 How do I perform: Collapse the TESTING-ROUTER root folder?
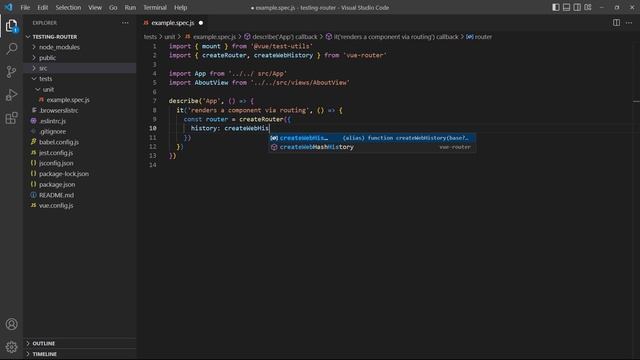pos(80,37)
